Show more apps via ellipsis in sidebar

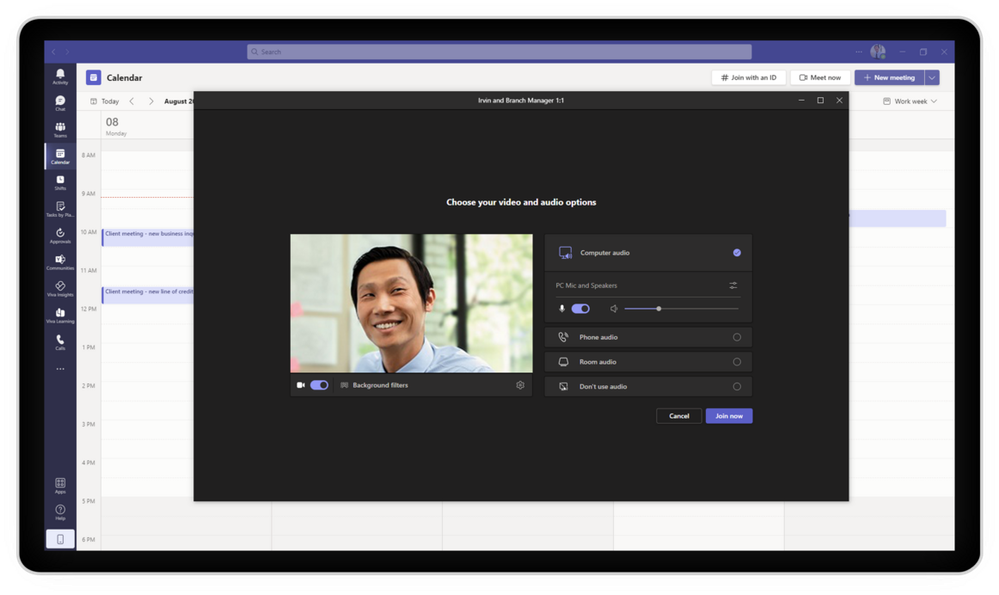tap(60, 369)
